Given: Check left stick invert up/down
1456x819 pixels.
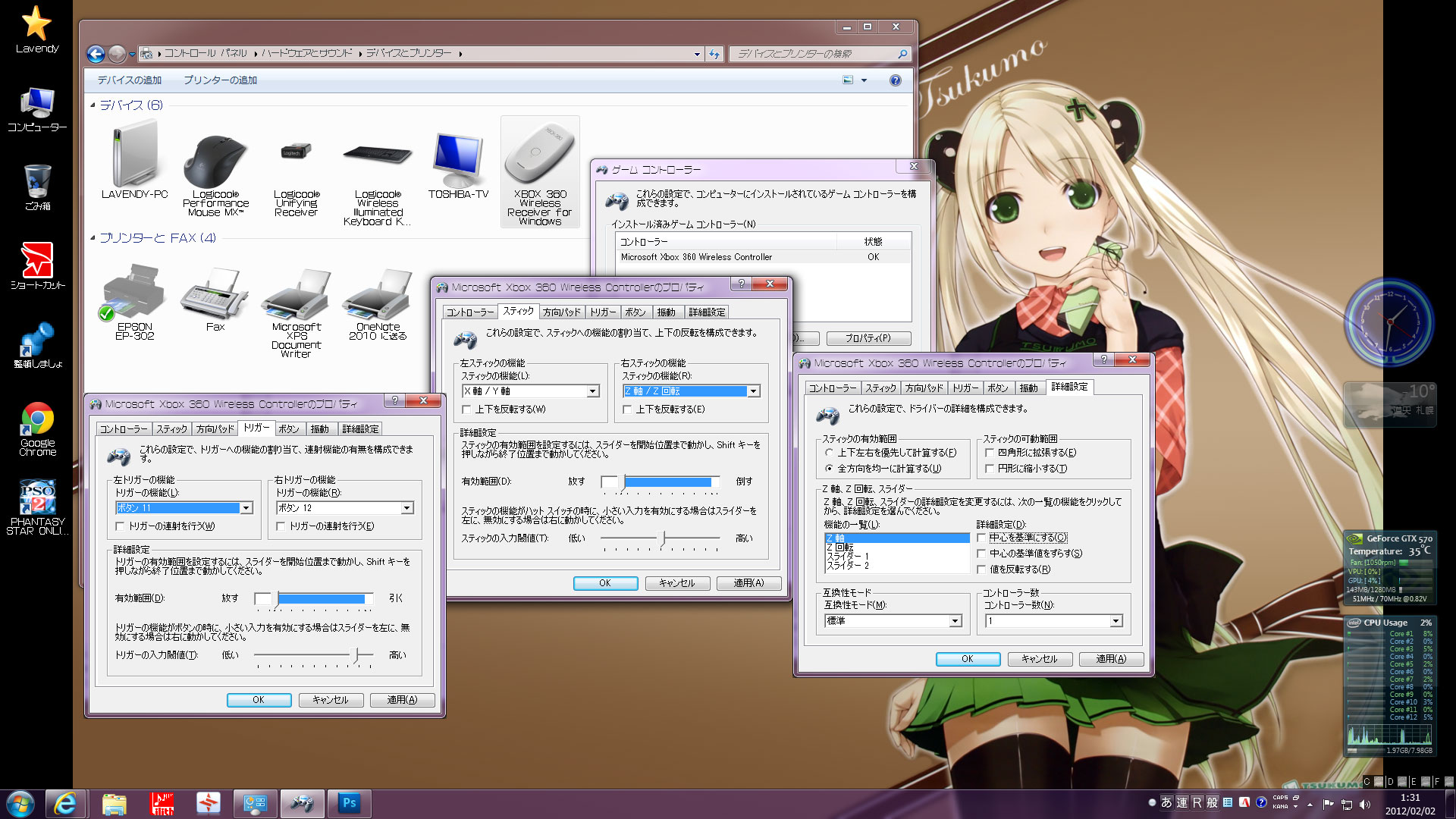Looking at the screenshot, I should pyautogui.click(x=466, y=409).
